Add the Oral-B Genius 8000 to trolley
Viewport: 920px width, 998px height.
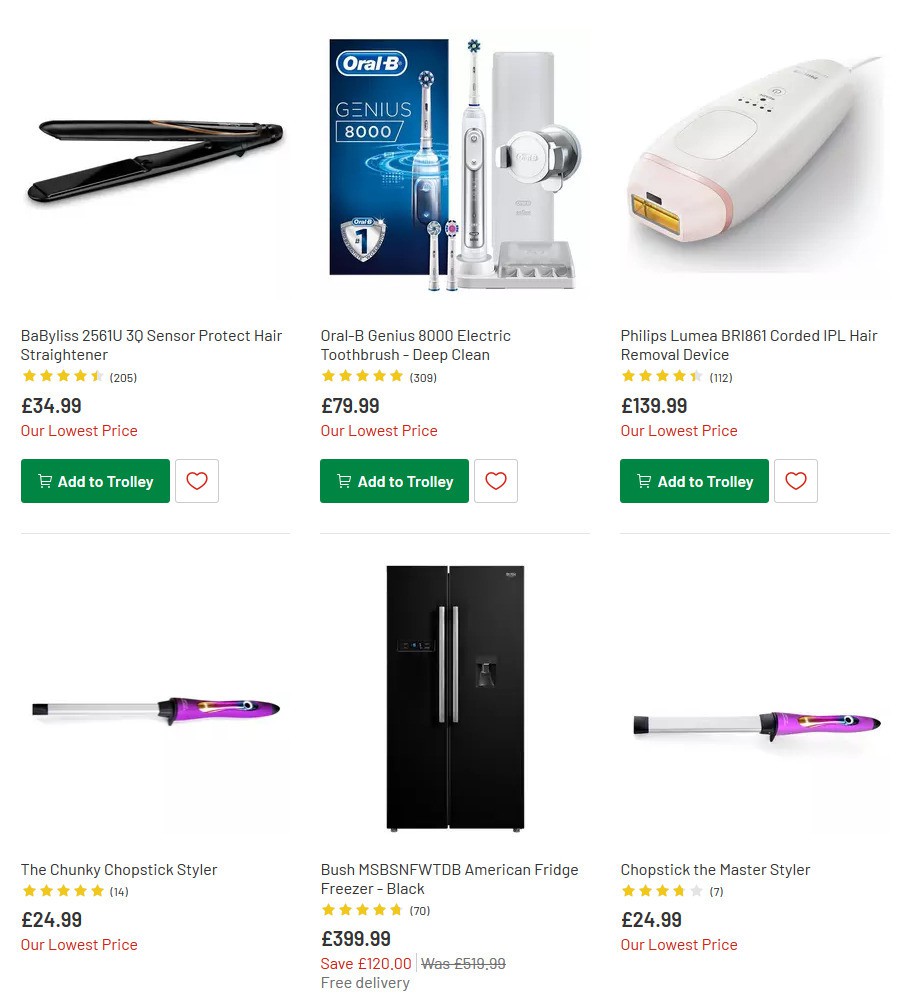(x=394, y=481)
